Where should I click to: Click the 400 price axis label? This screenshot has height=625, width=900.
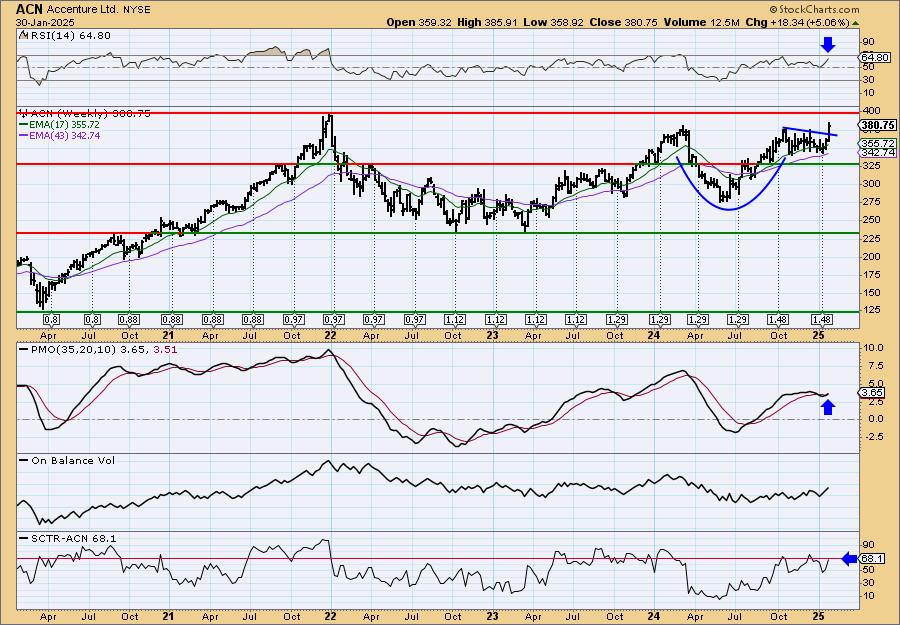872,111
